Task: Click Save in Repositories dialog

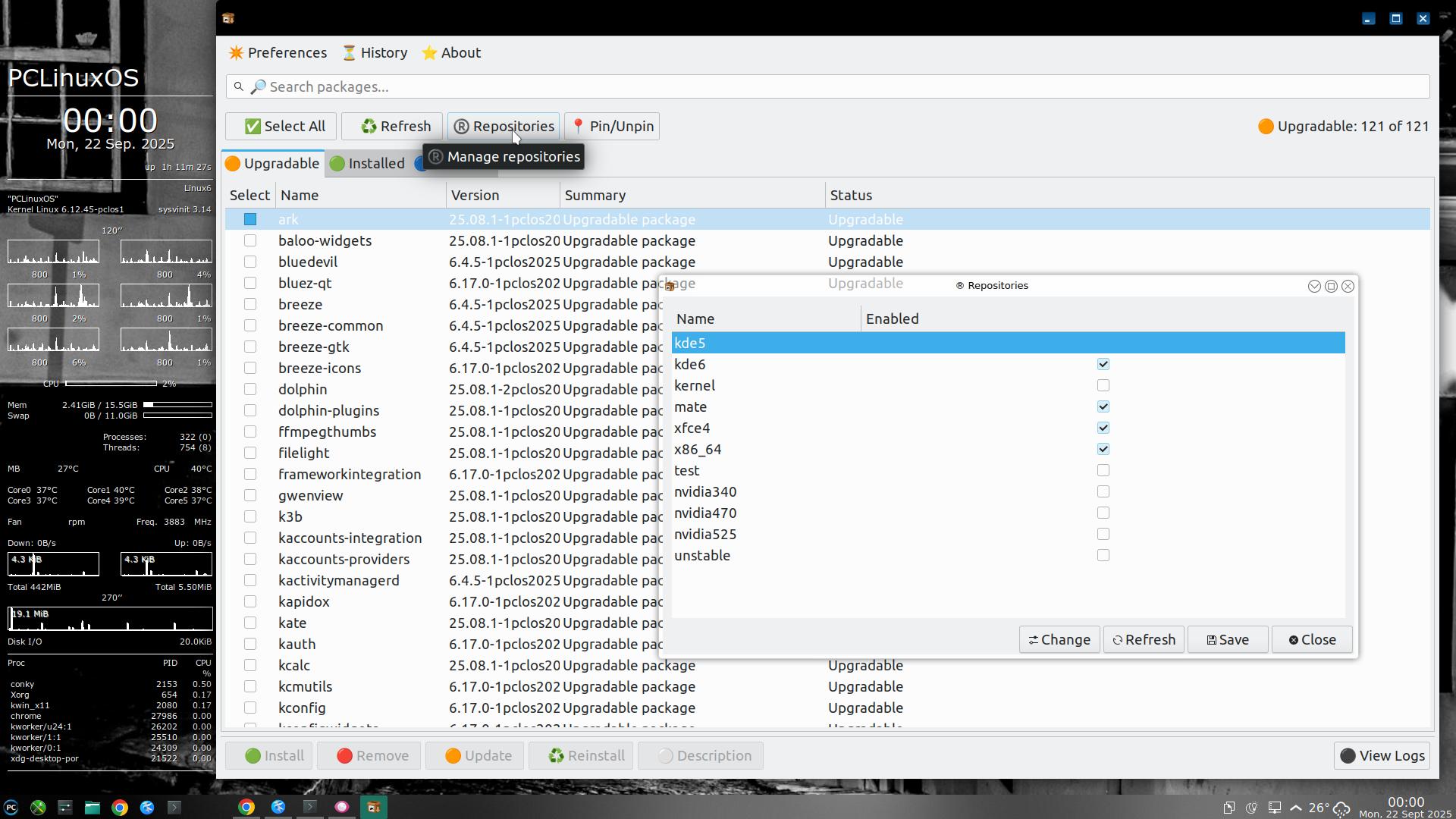Action: click(1227, 640)
